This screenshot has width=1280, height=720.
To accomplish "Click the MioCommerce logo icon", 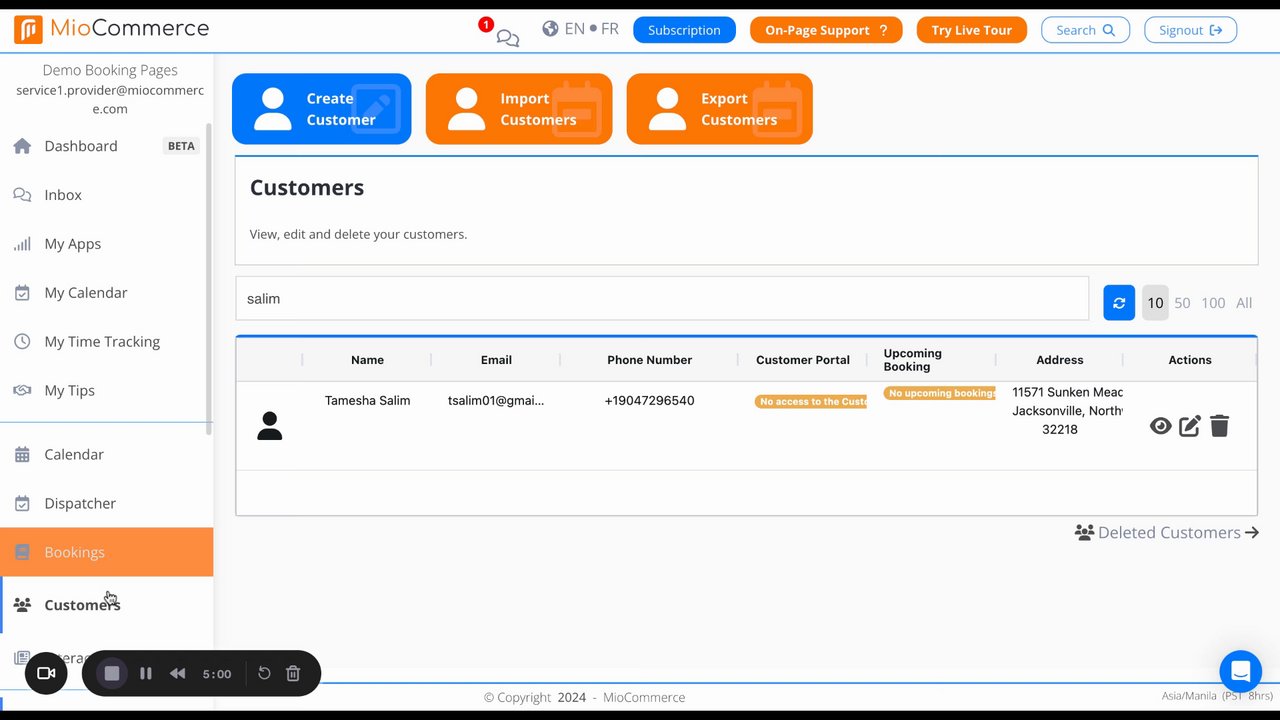I will pyautogui.click(x=28, y=29).
